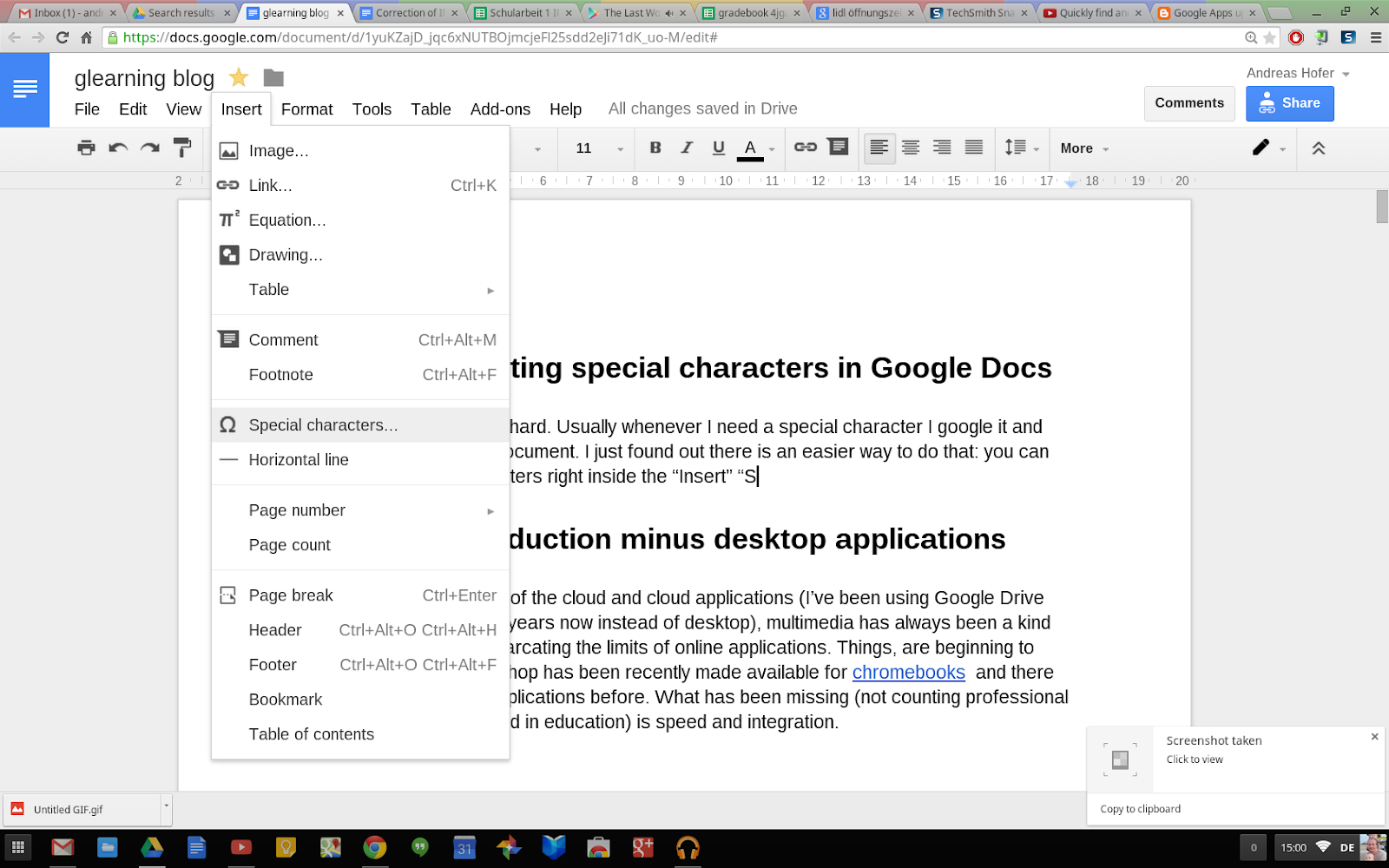1389x868 pixels.
Task: Follow the chromebooks hyperlink
Action: (908, 673)
